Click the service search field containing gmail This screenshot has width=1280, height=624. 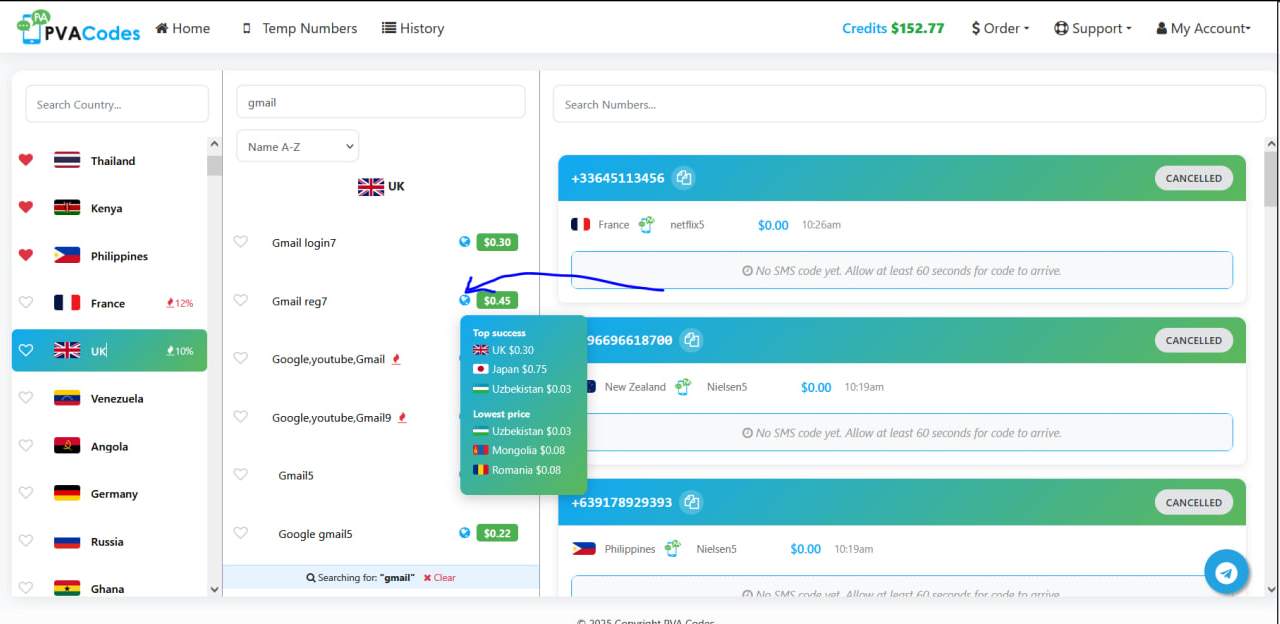click(x=380, y=102)
